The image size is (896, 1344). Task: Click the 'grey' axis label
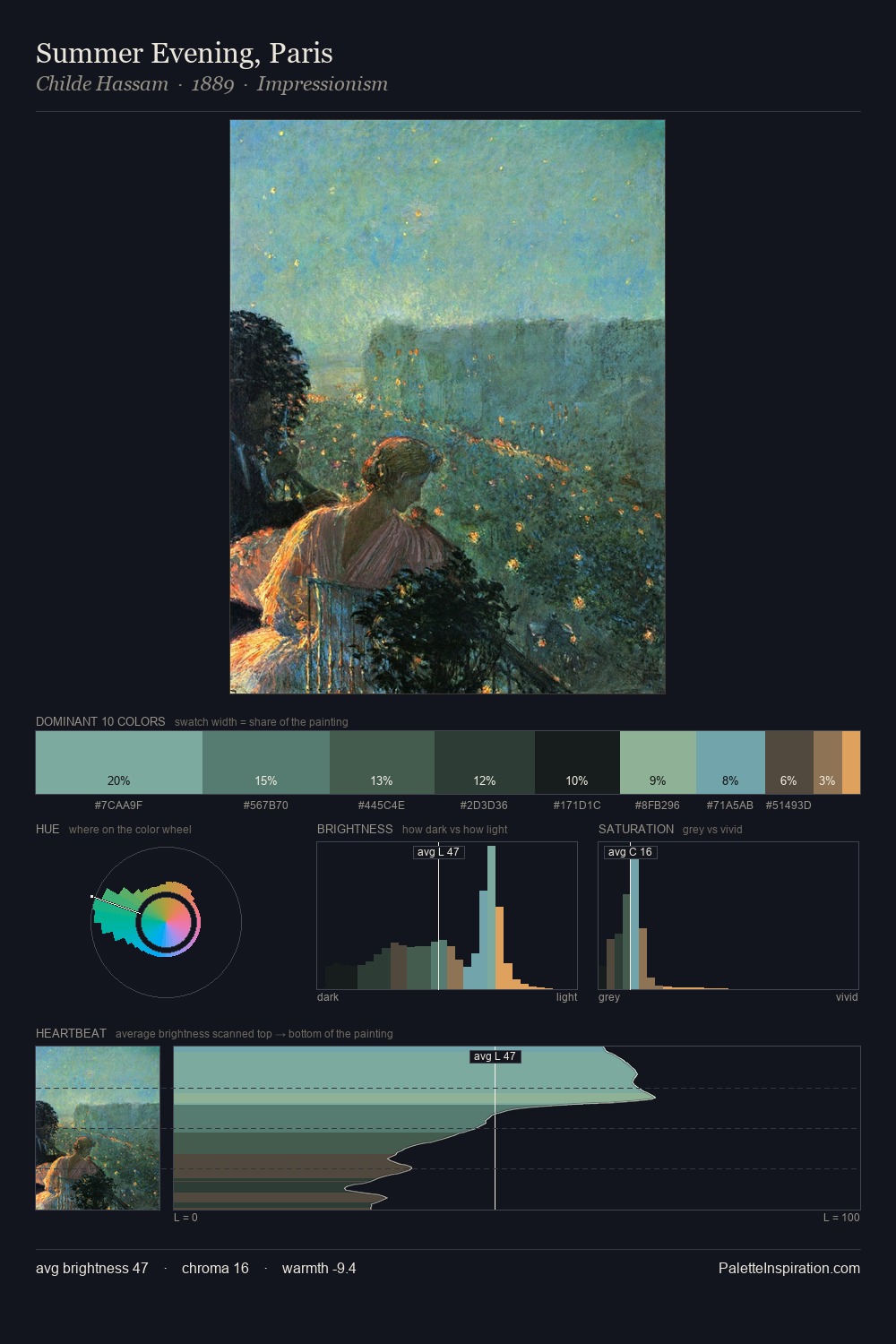(x=609, y=997)
